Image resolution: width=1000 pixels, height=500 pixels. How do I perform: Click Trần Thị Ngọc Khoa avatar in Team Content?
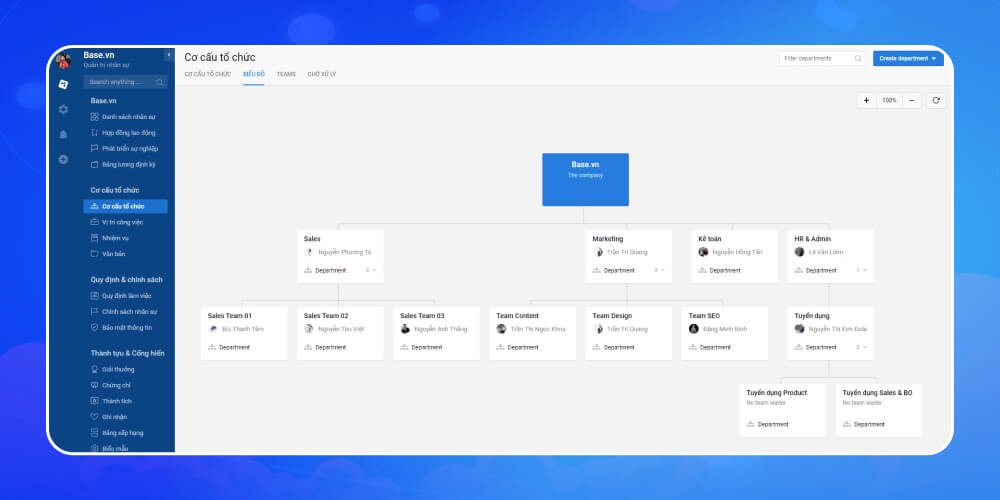501,329
